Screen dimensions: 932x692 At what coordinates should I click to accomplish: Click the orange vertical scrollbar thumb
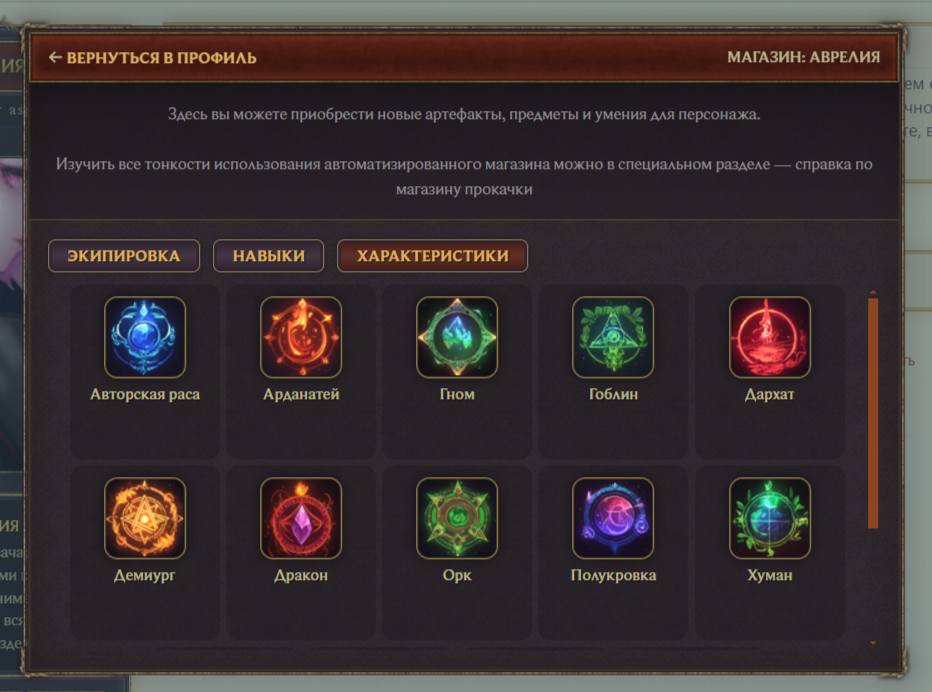click(x=873, y=413)
